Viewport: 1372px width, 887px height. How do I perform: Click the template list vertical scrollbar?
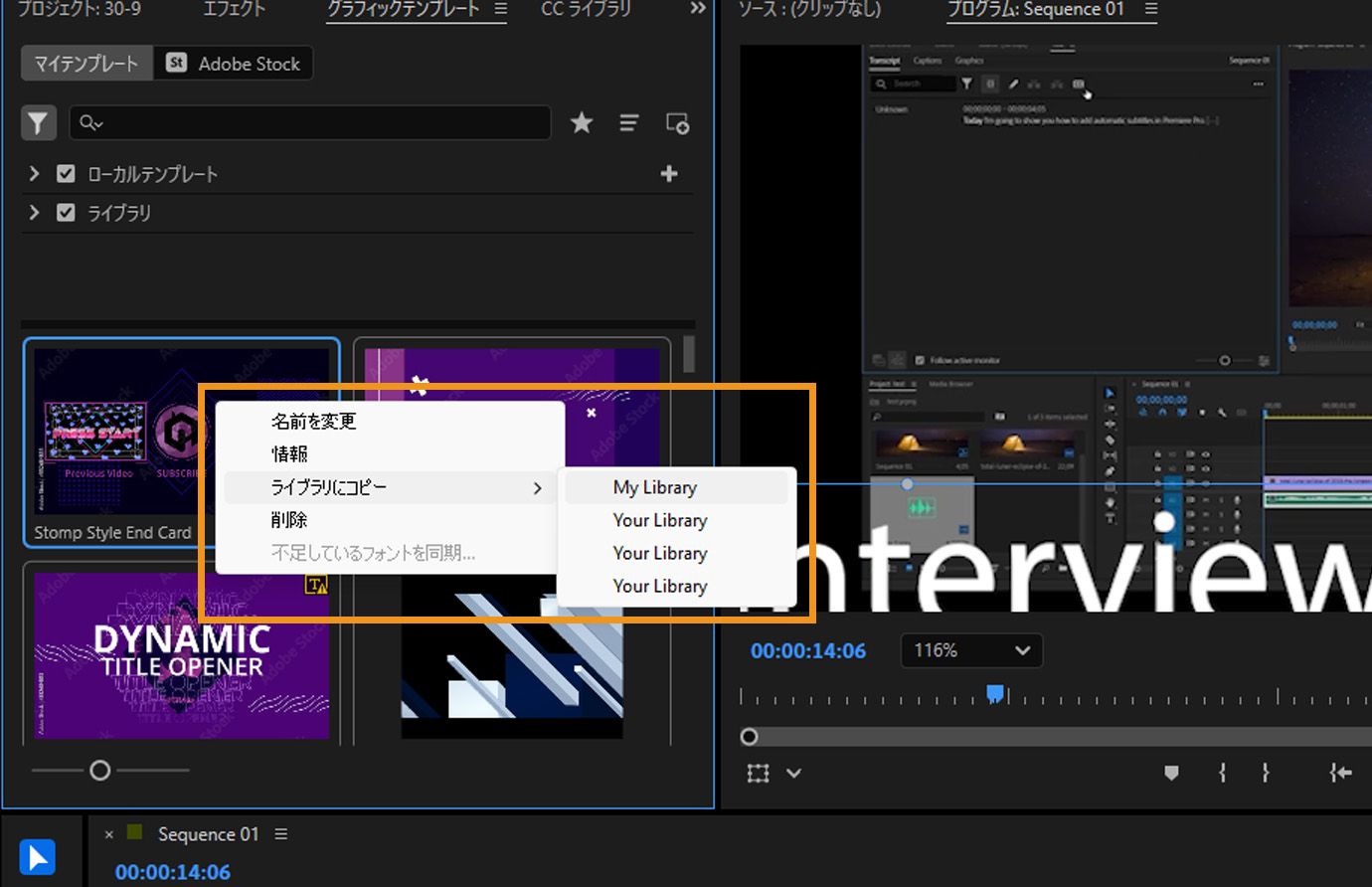point(688,354)
